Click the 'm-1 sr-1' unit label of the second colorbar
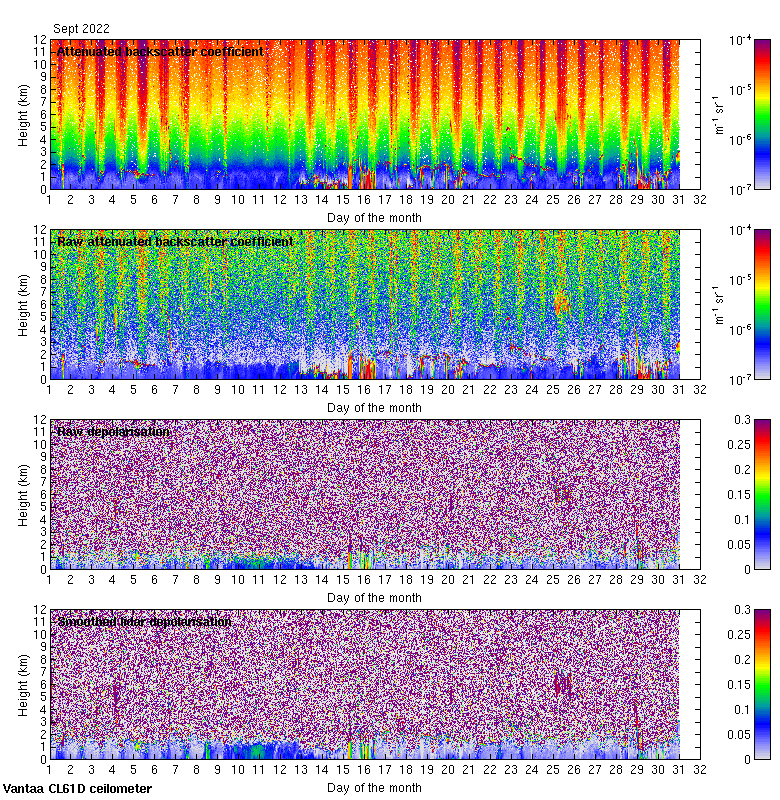780x800 pixels. tap(718, 304)
